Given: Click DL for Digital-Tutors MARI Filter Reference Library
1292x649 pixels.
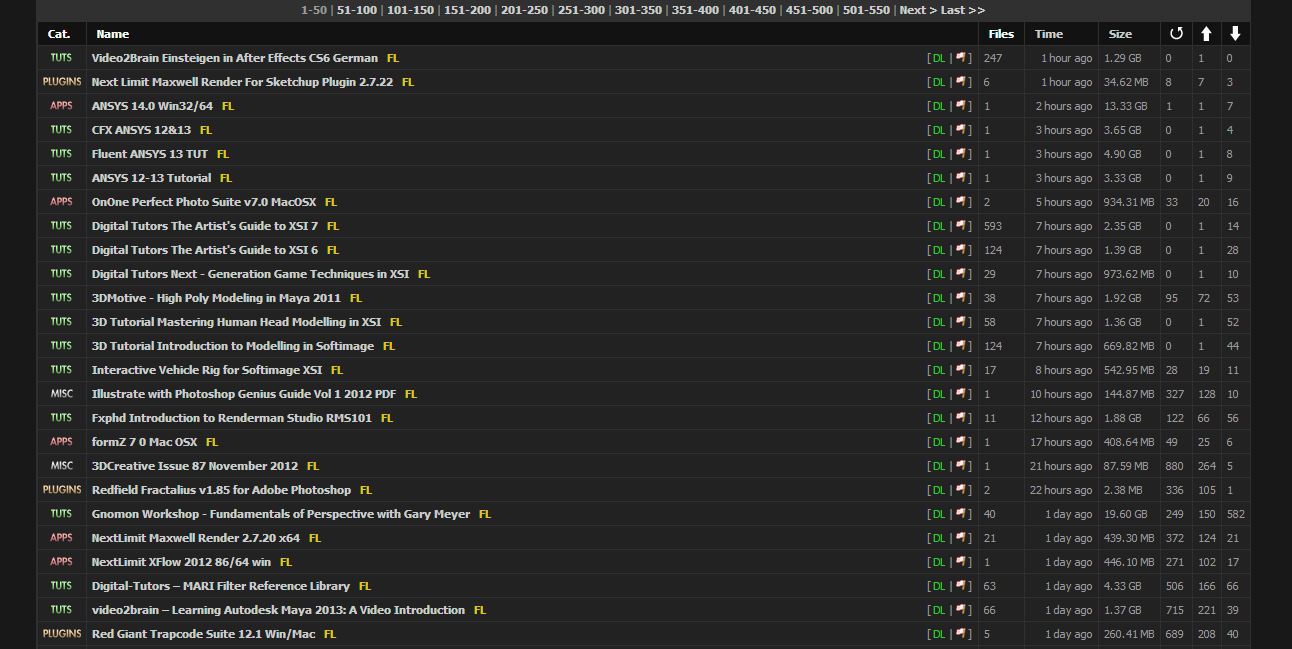Looking at the screenshot, I should click(x=938, y=586).
